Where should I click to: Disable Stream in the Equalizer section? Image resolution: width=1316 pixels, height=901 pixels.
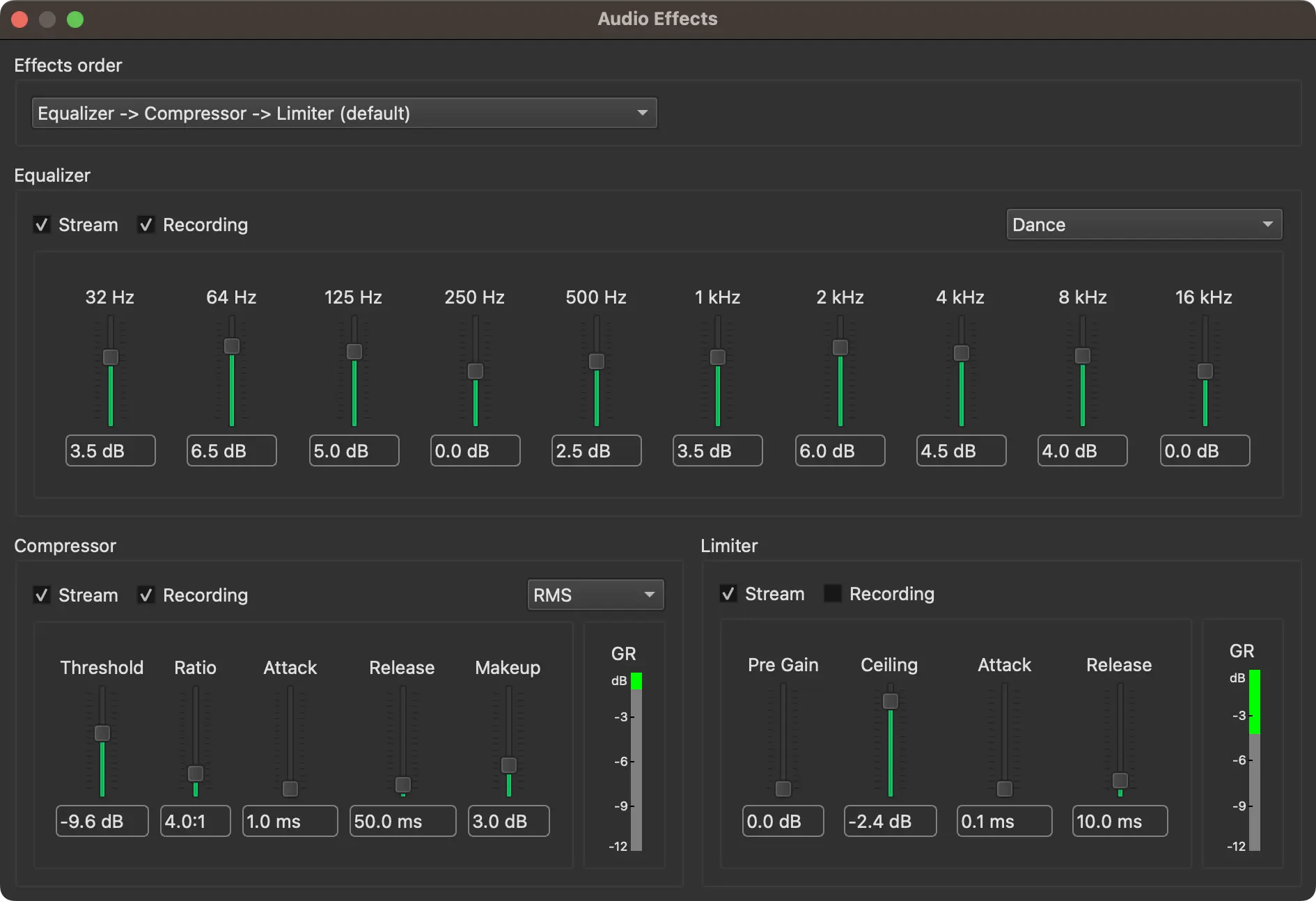[42, 224]
